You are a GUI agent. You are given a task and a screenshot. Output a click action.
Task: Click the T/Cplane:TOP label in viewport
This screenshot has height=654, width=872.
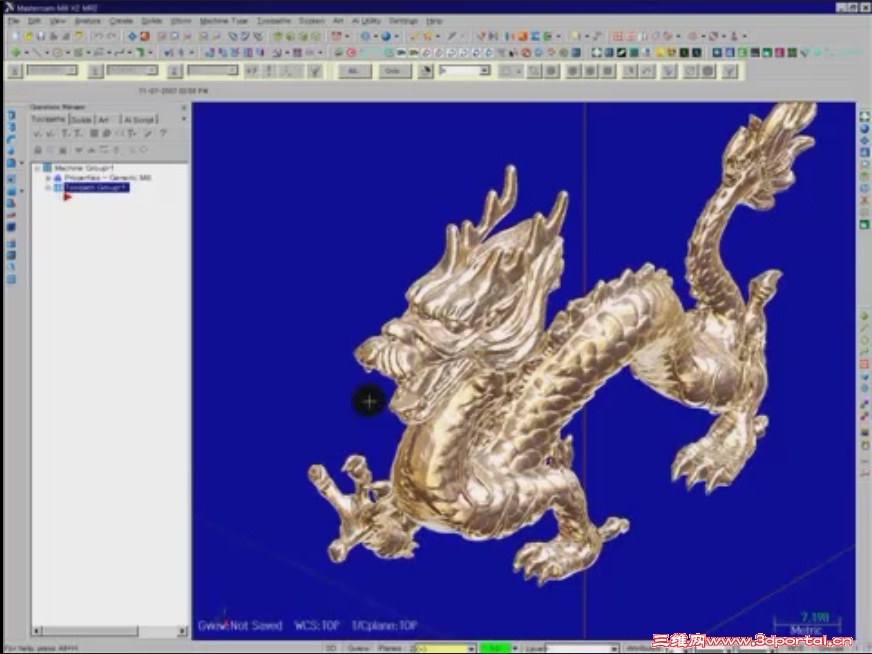pyautogui.click(x=384, y=625)
